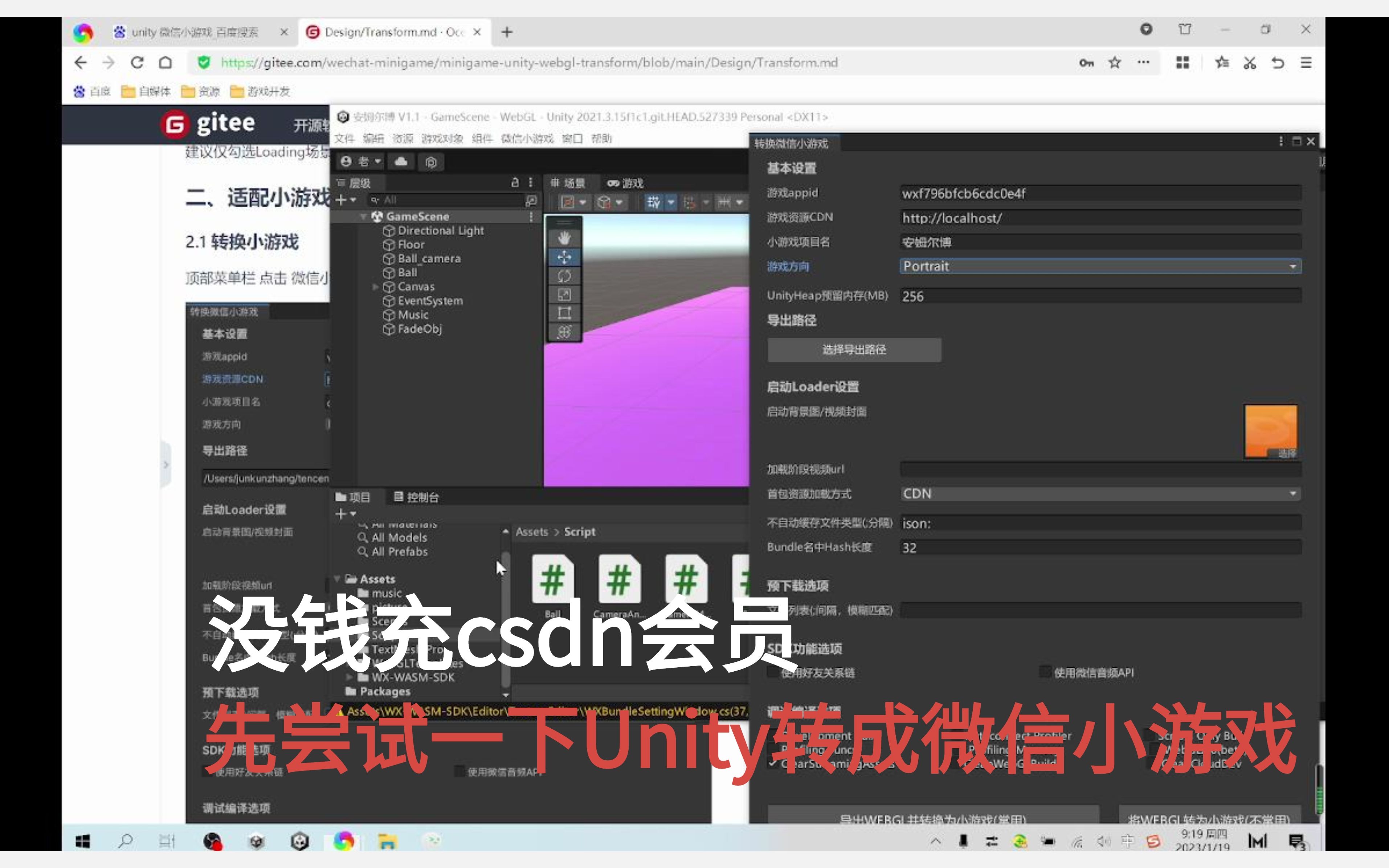Image resolution: width=1389 pixels, height=868 pixels.
Task: Open 游戏方向 Portrait dropdown
Action: click(x=1100, y=266)
